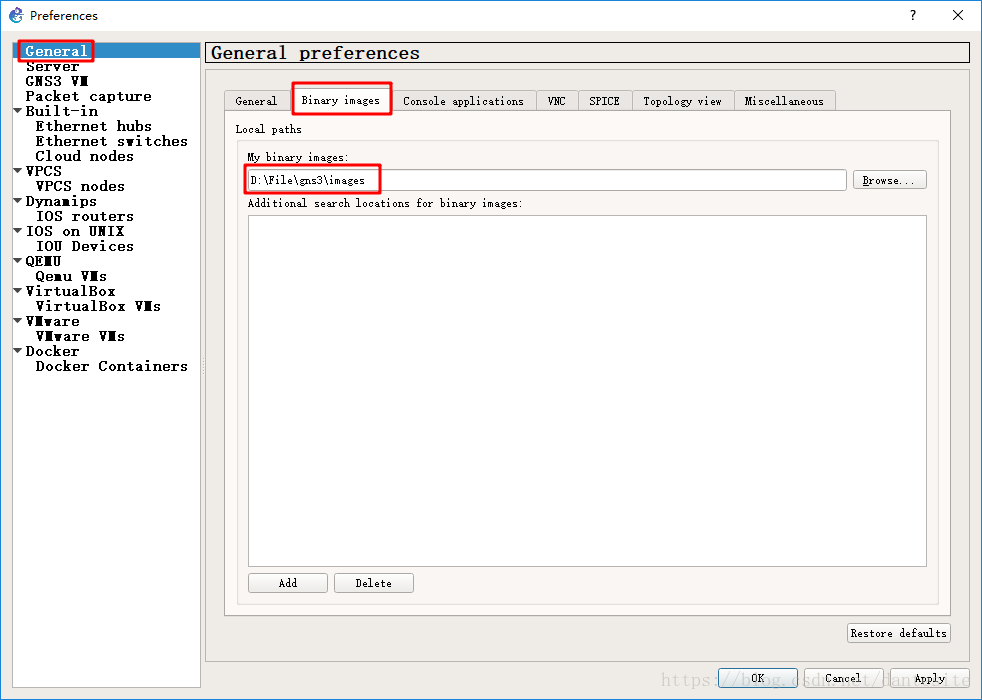Open VPCS nodes settings
The image size is (982, 700).
tap(80, 187)
